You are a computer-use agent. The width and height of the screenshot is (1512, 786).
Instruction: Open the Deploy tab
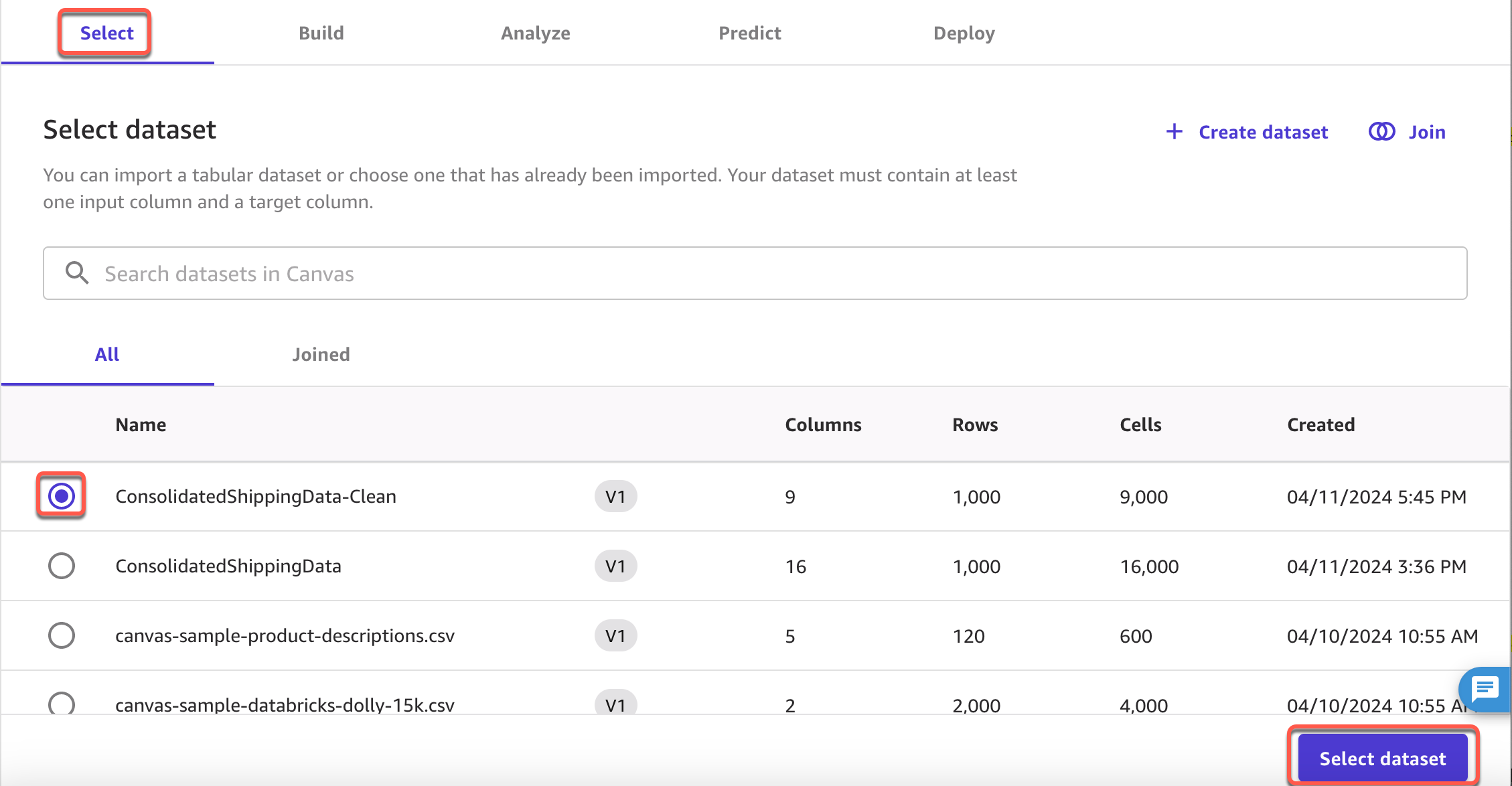click(x=964, y=33)
